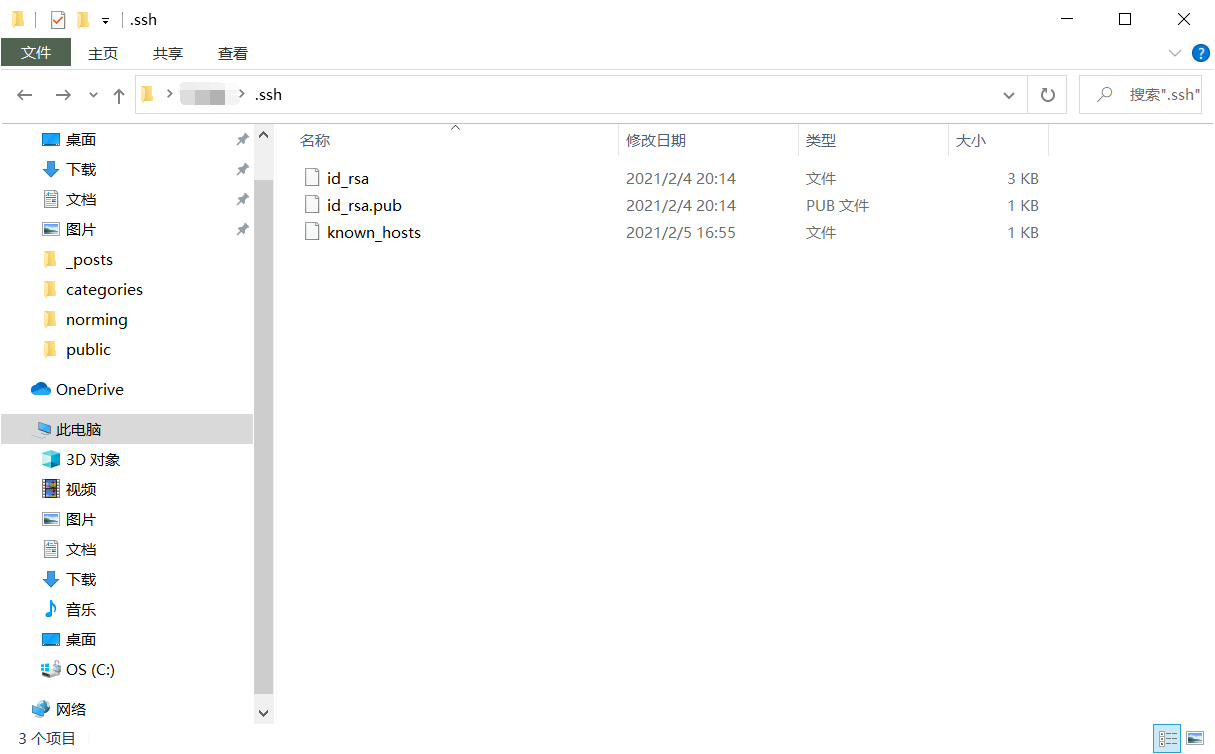Click the 3D 对象 cube icon
Image resolution: width=1215 pixels, height=754 pixels.
click(x=51, y=459)
